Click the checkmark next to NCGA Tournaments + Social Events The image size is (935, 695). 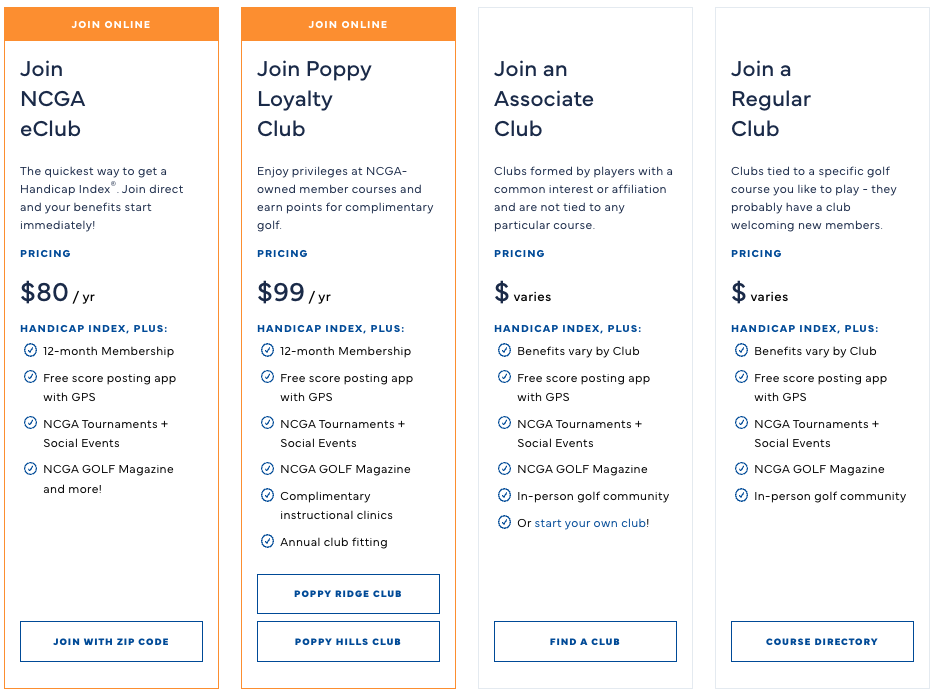click(29, 424)
